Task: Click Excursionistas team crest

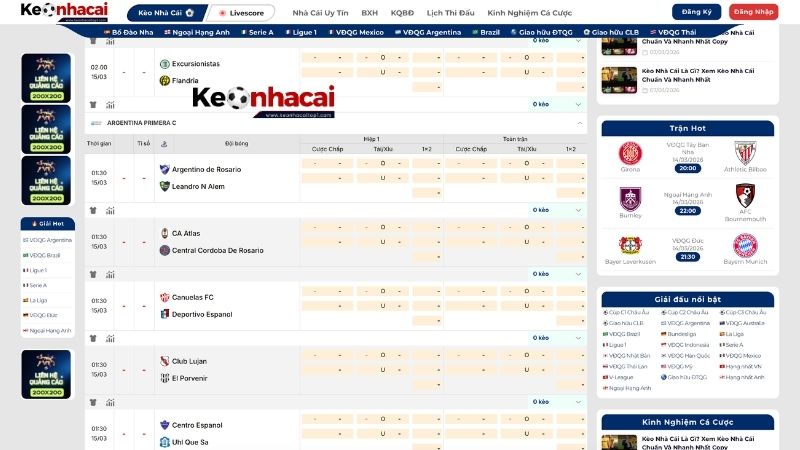Action: click(164, 64)
